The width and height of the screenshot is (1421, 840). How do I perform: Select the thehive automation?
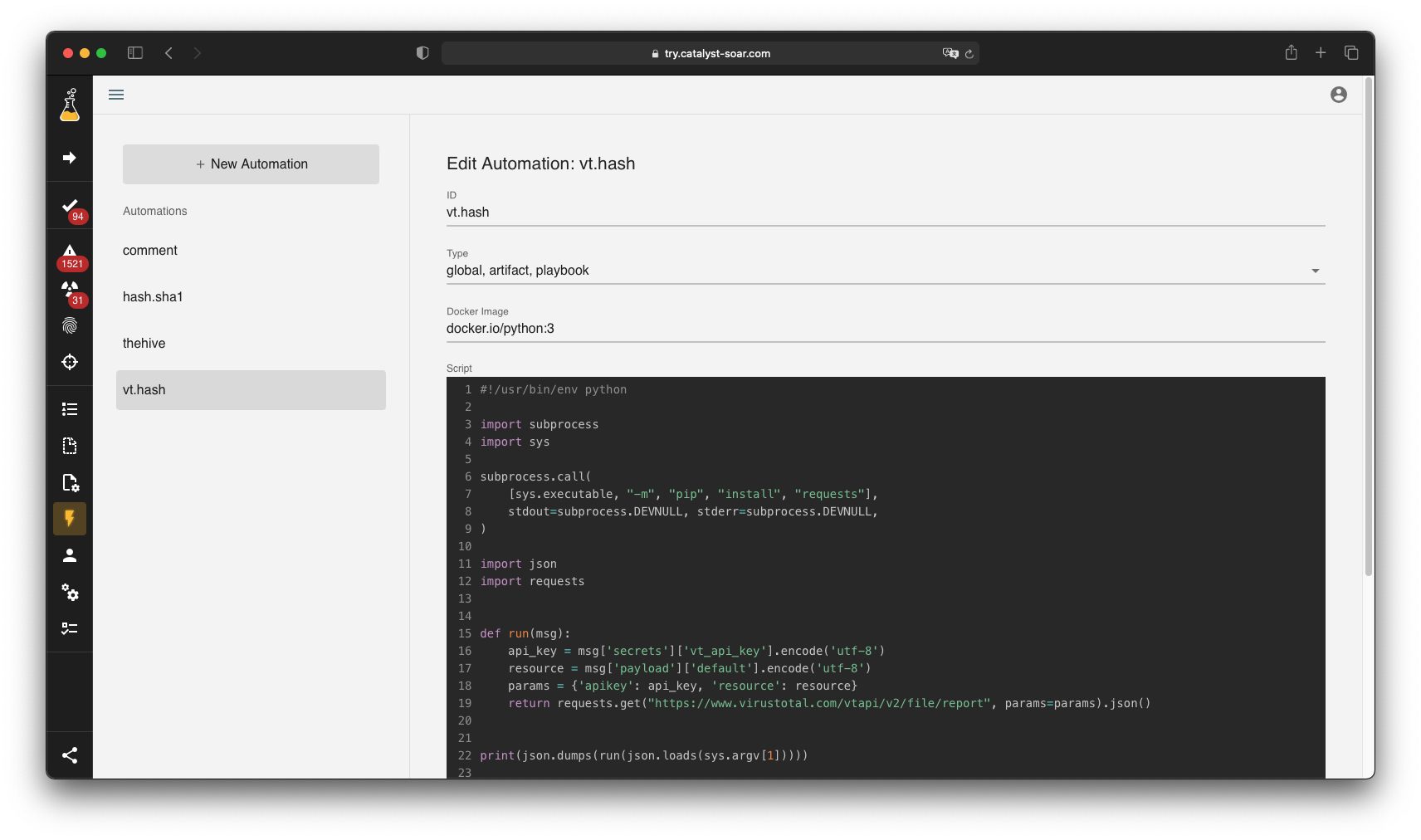[x=144, y=344]
